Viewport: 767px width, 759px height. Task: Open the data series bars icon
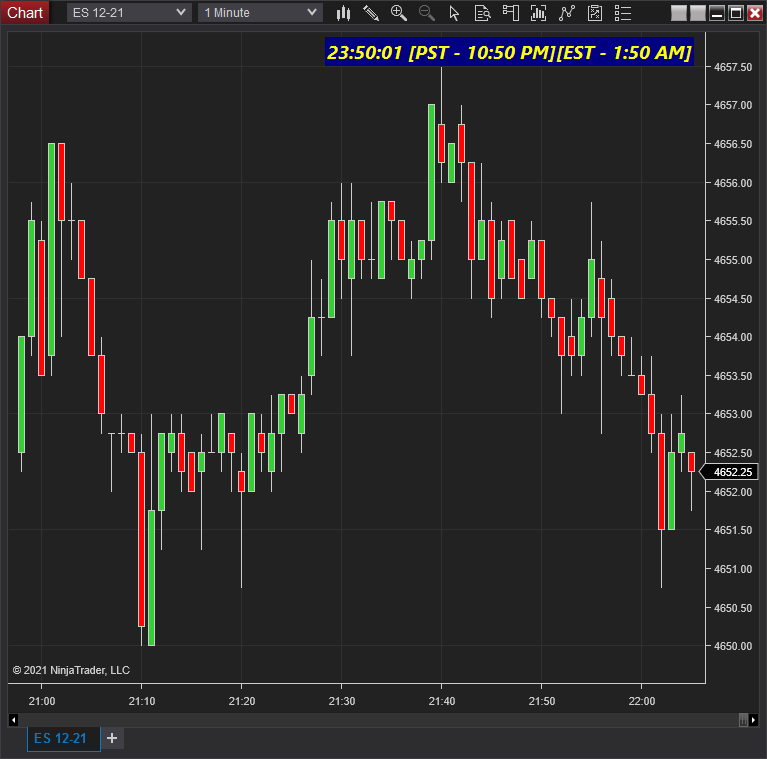[x=539, y=13]
